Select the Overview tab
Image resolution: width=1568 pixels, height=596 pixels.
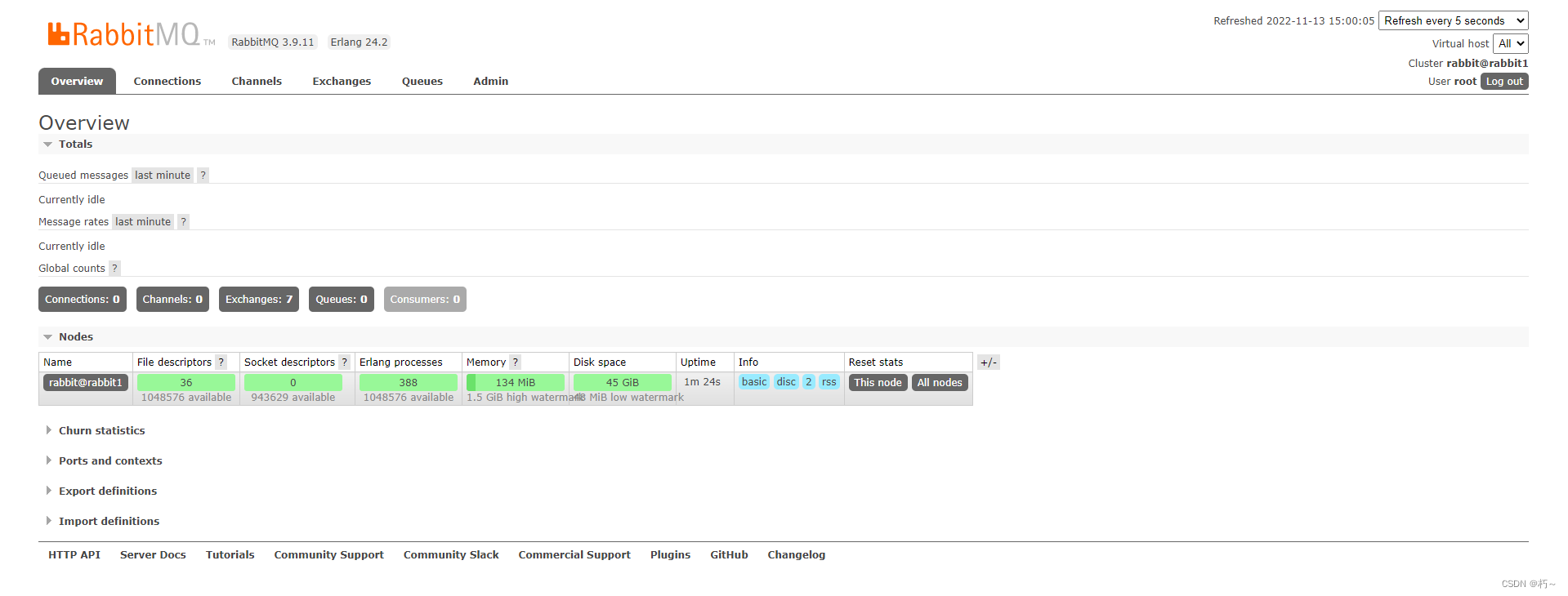77,81
